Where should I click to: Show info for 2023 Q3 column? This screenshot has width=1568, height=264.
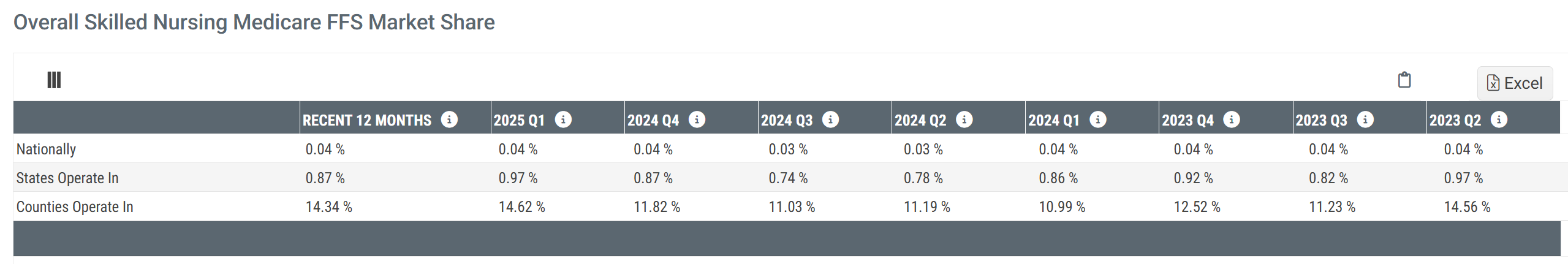point(1365,119)
